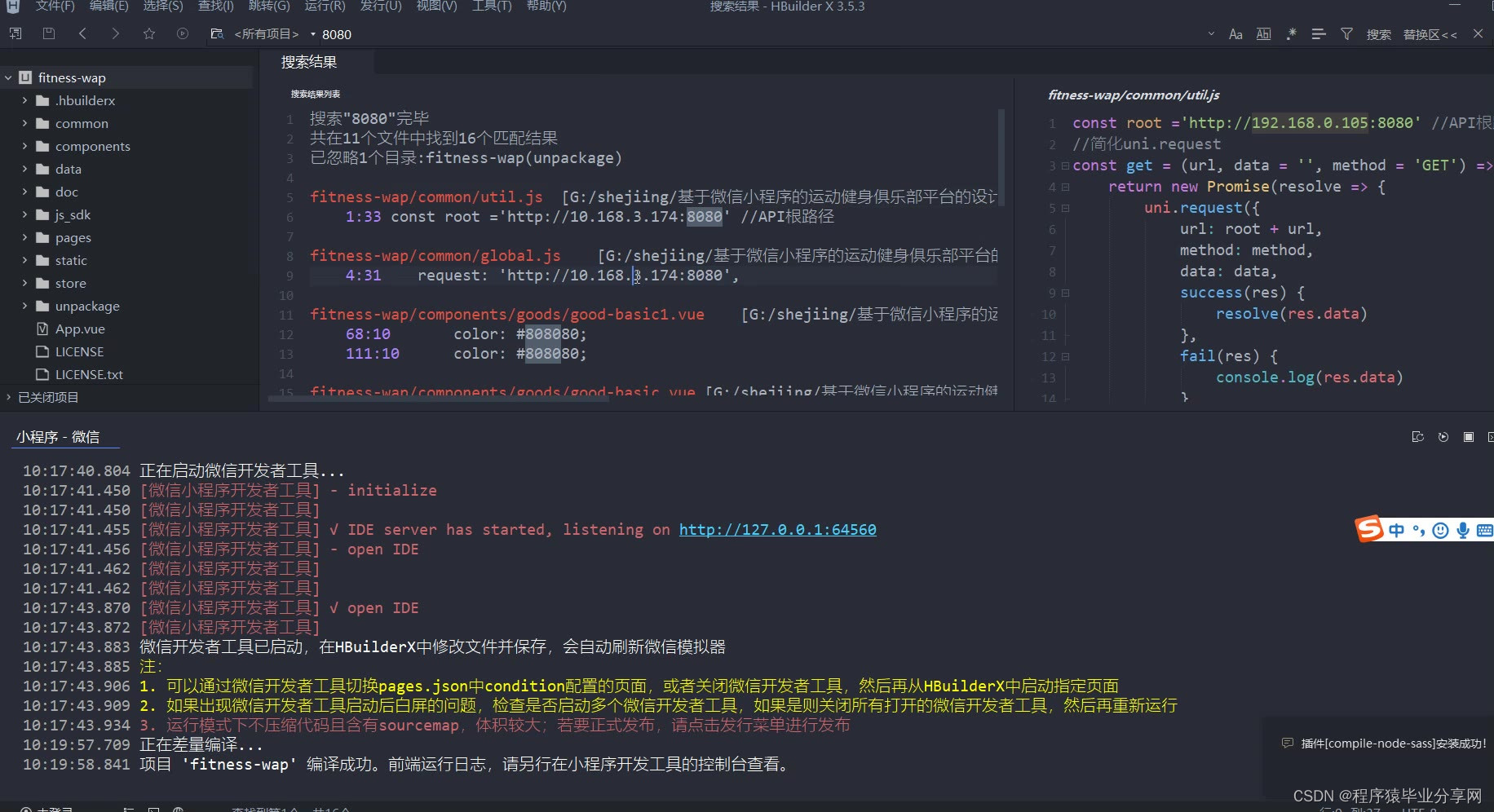Open the 视图(V) menu
This screenshot has height=812, width=1494.
click(x=436, y=6)
